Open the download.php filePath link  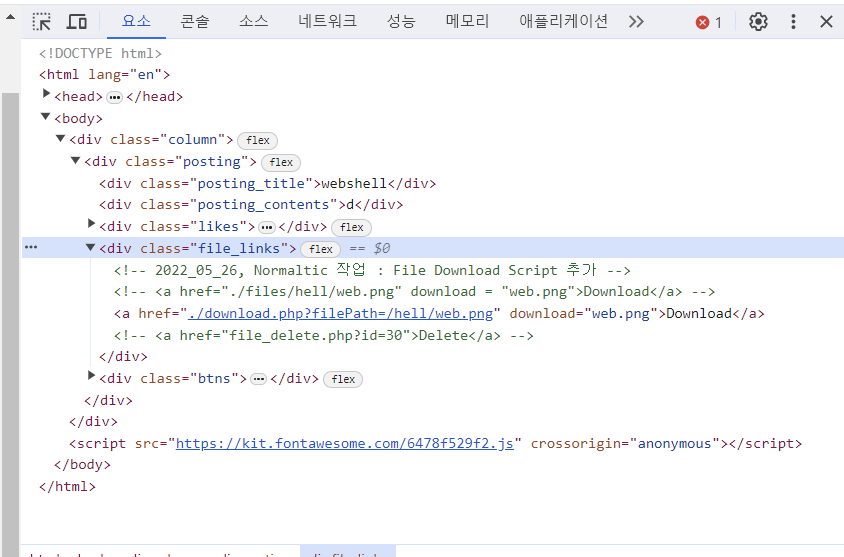point(340,314)
